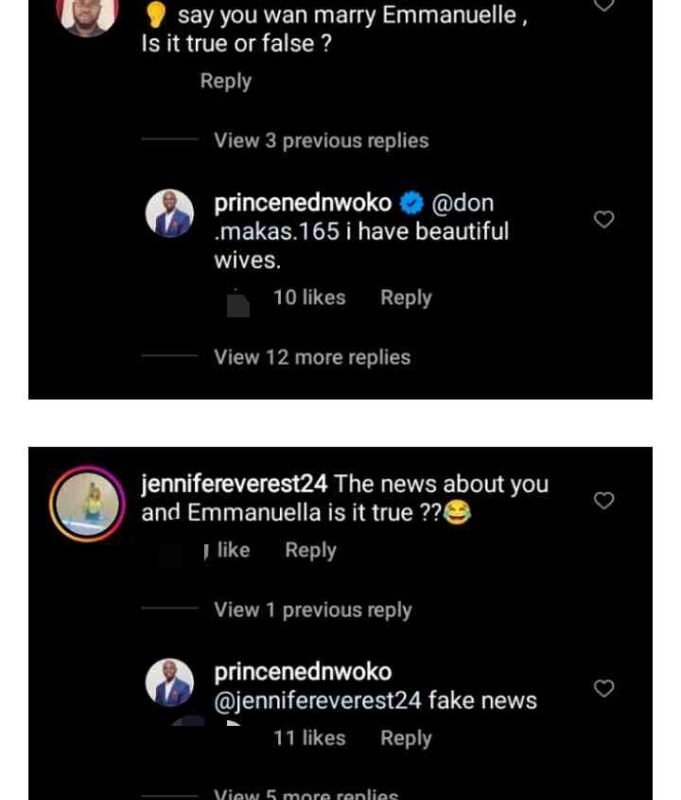Open jennifereverest24 username link

(235, 484)
